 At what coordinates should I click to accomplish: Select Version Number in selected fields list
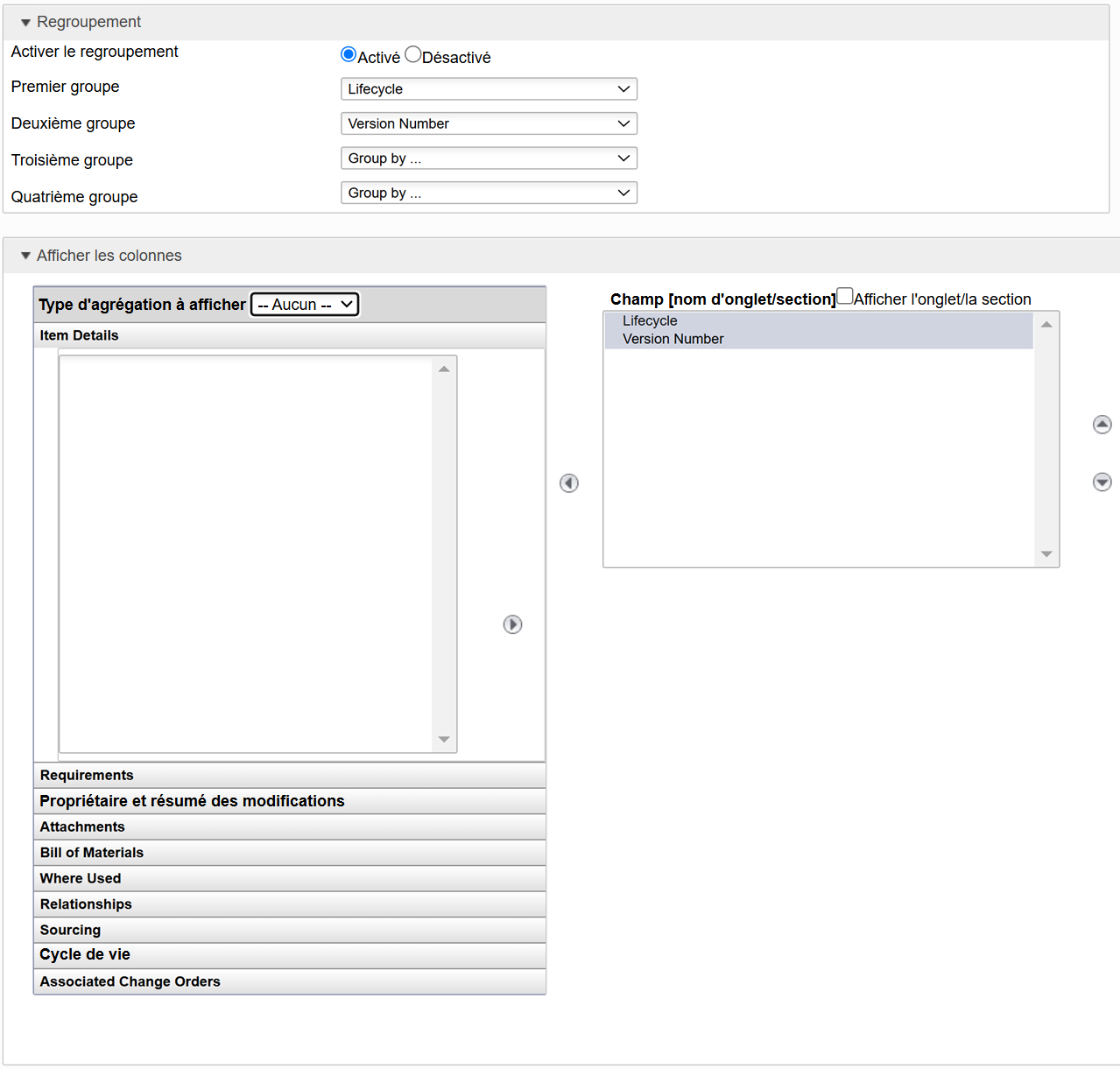click(x=819, y=339)
